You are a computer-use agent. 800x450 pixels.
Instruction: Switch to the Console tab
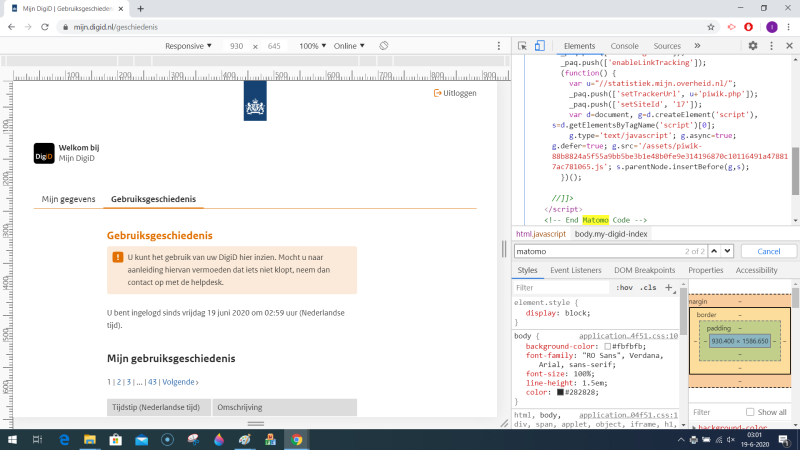[624, 46]
